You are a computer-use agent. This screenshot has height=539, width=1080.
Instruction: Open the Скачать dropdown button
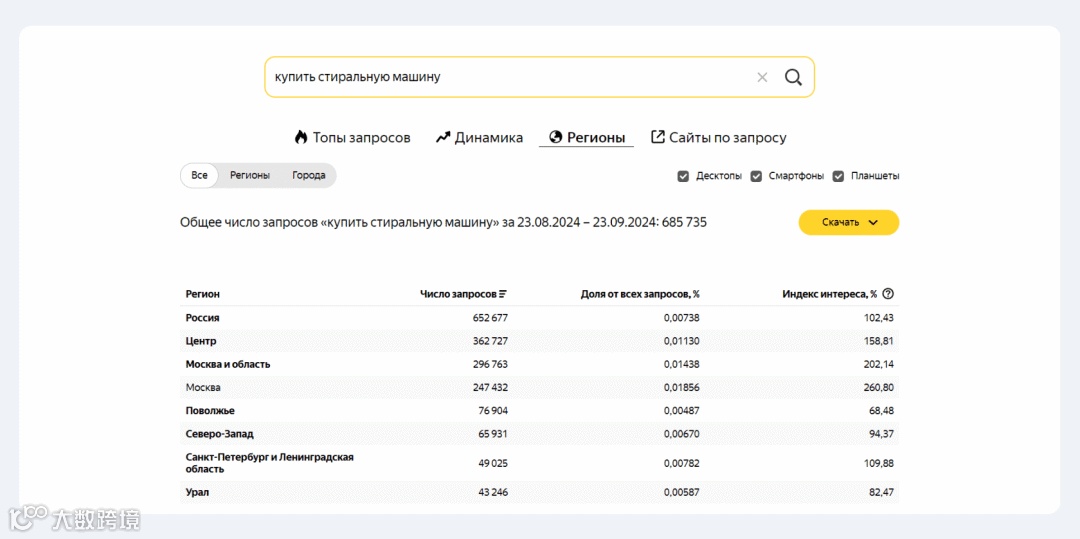pyautogui.click(x=849, y=222)
